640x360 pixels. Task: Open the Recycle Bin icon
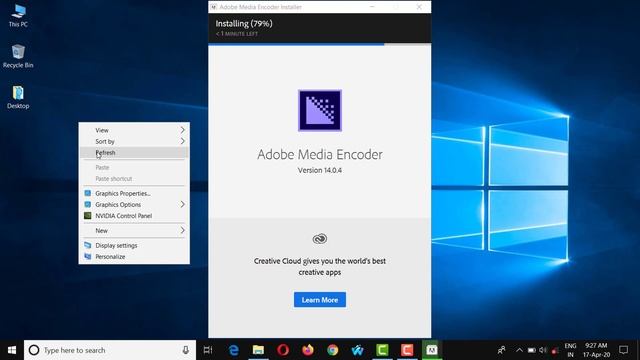[18, 56]
